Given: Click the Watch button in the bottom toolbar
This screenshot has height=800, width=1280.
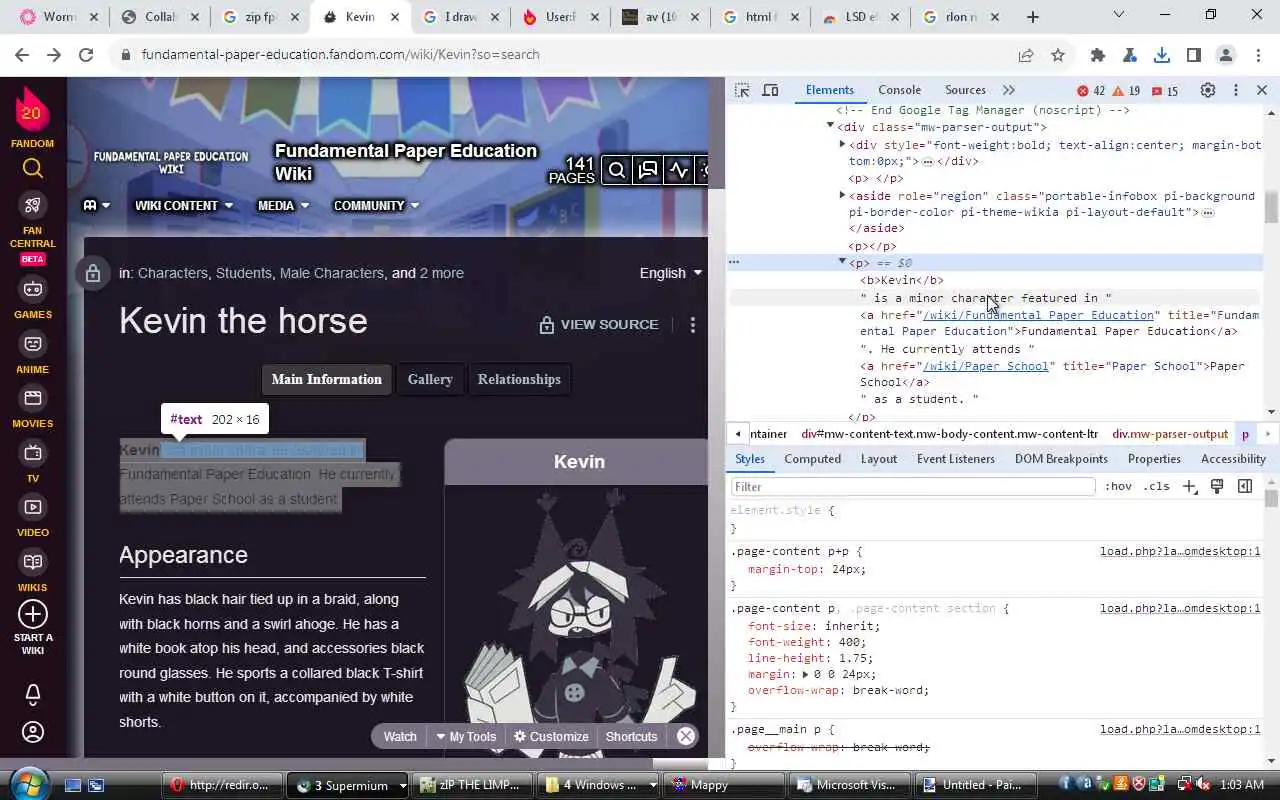Looking at the screenshot, I should [400, 736].
